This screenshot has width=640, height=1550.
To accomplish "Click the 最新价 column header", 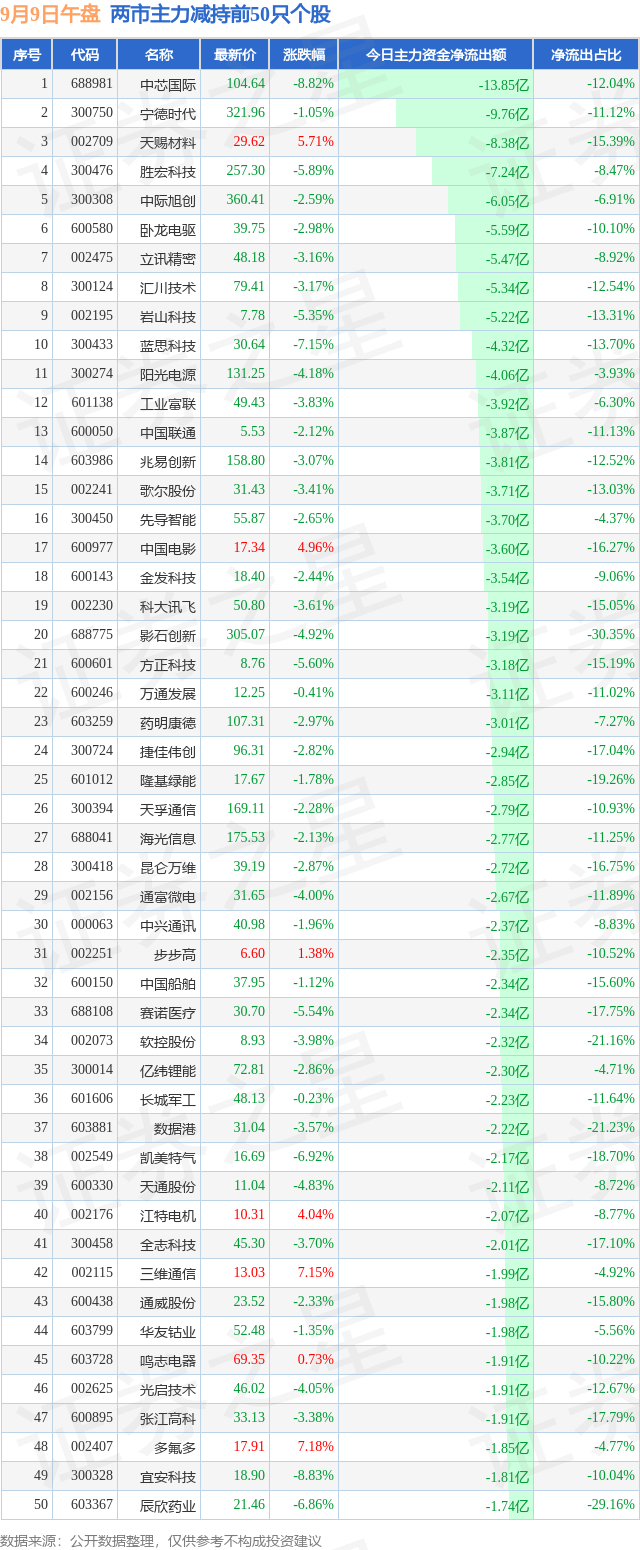I will point(235,55).
